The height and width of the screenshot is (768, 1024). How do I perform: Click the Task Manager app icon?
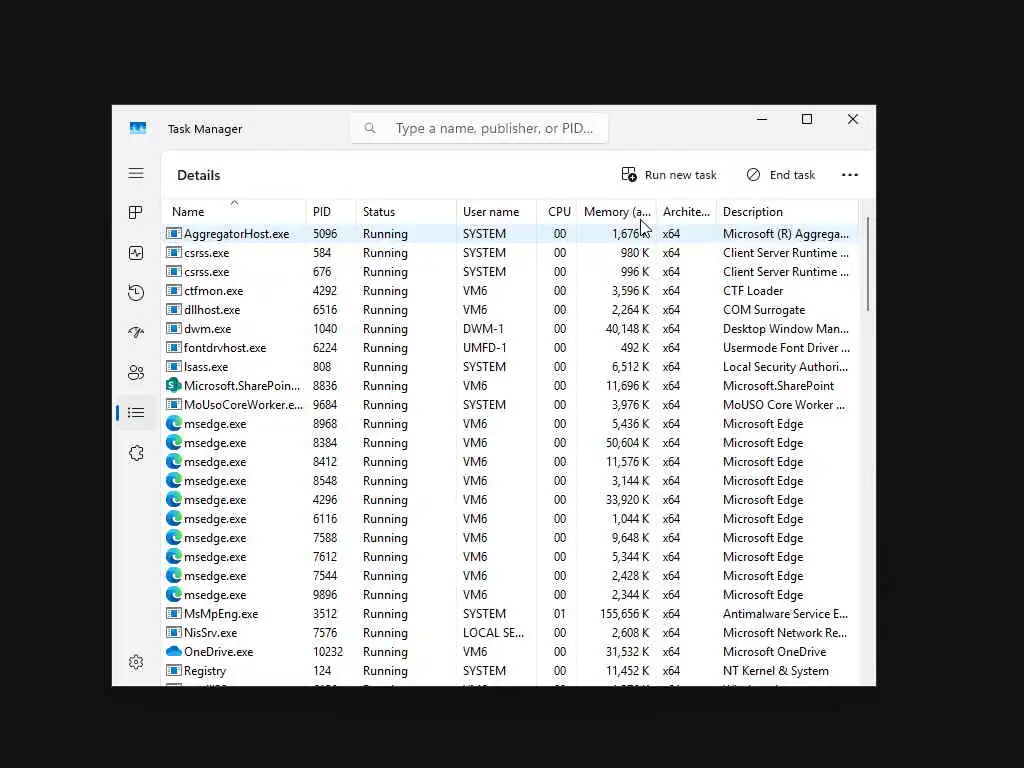(x=138, y=128)
